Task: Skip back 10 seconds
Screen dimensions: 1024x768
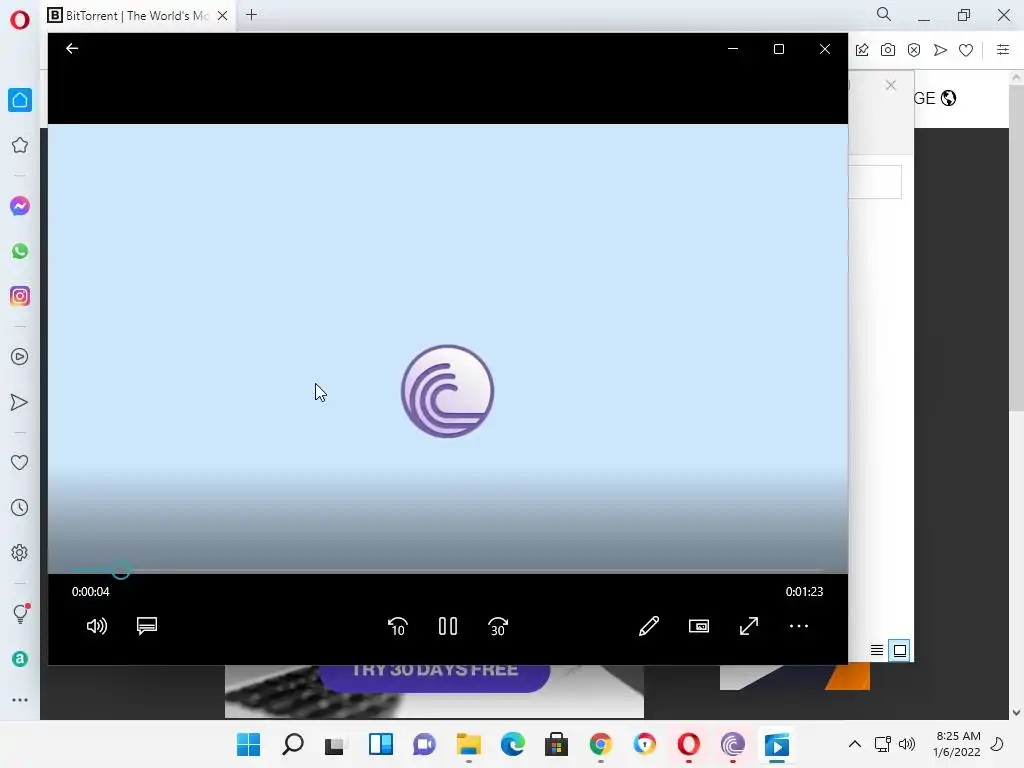Action: [x=398, y=626]
